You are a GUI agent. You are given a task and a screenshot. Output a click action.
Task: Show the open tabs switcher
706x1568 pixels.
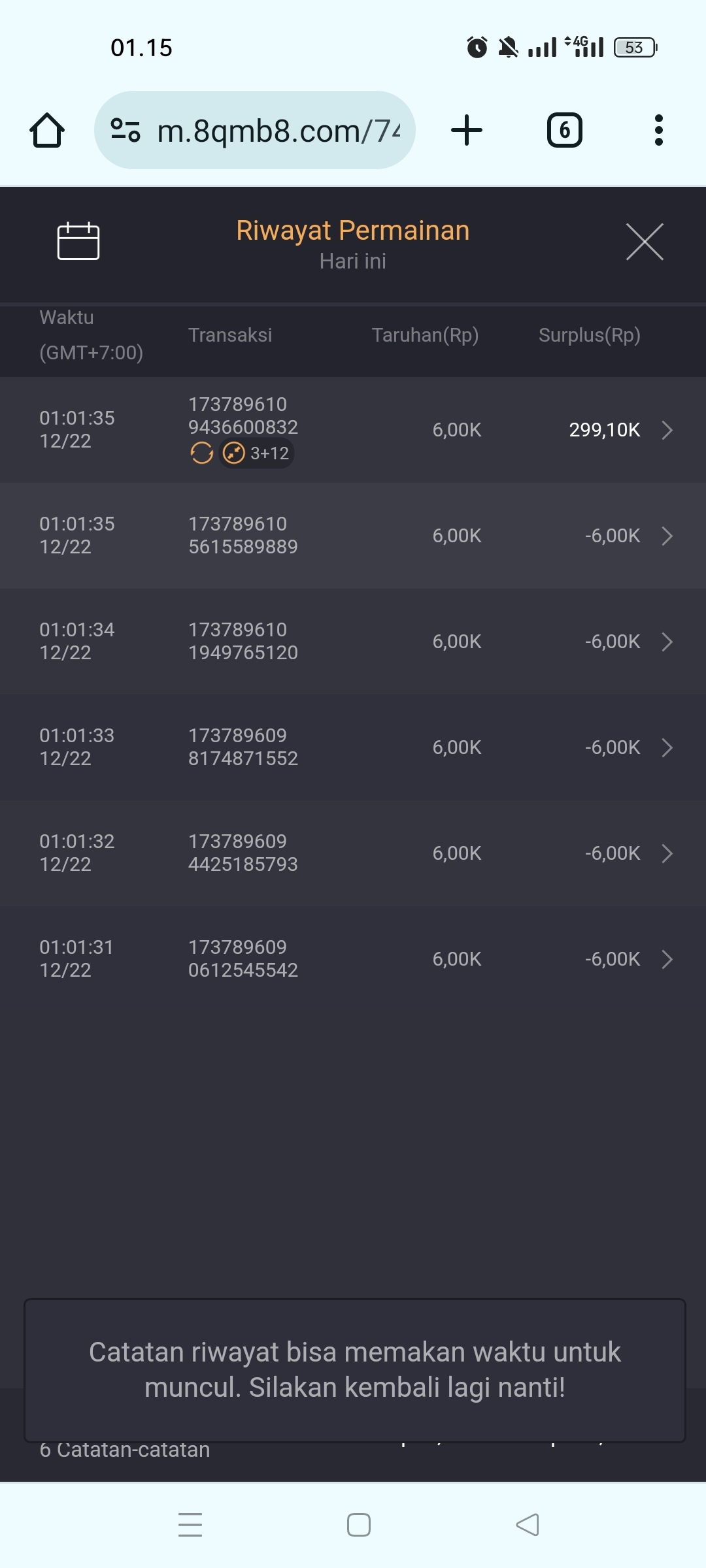(x=564, y=130)
